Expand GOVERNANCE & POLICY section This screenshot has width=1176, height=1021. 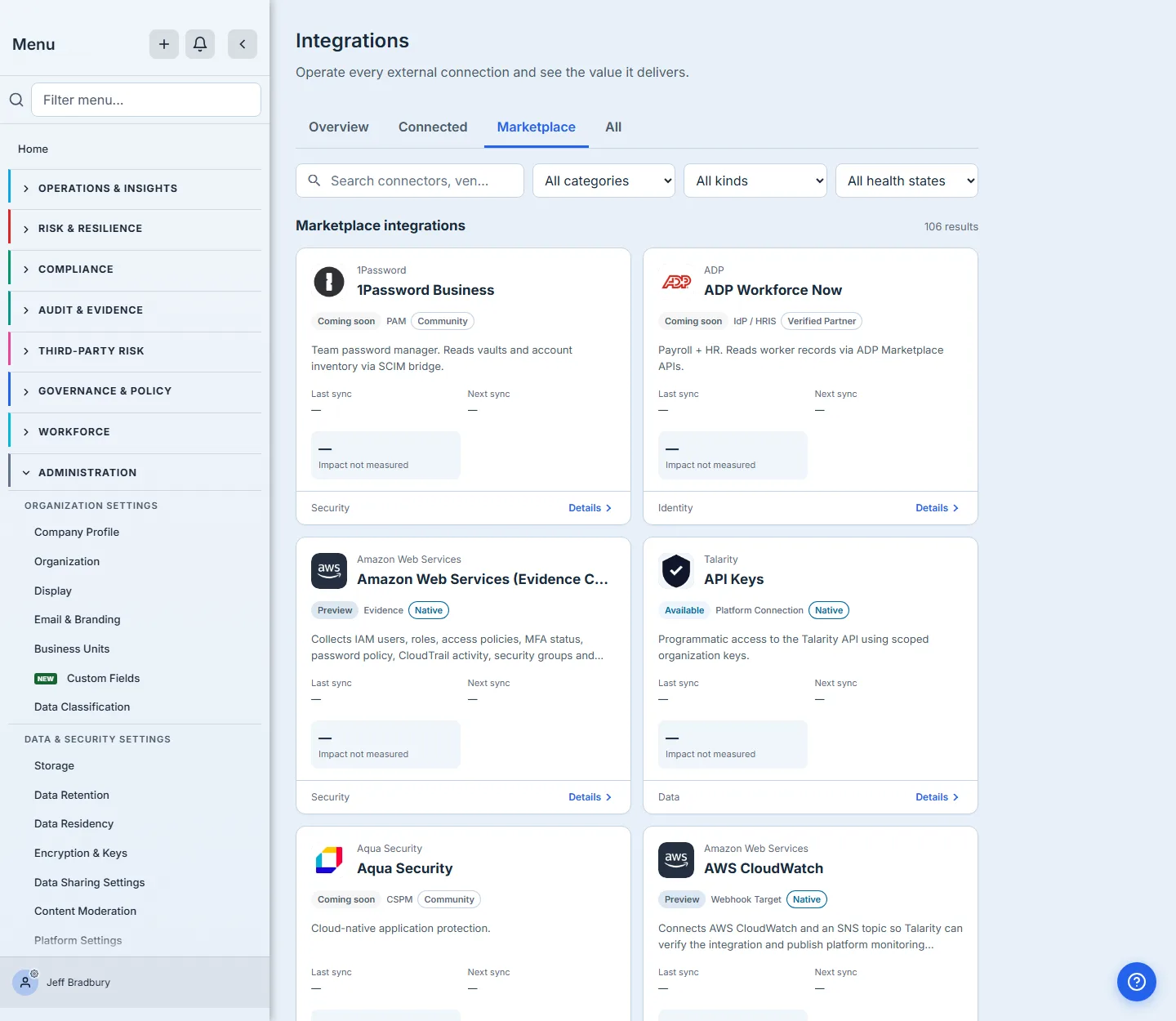click(x=135, y=391)
